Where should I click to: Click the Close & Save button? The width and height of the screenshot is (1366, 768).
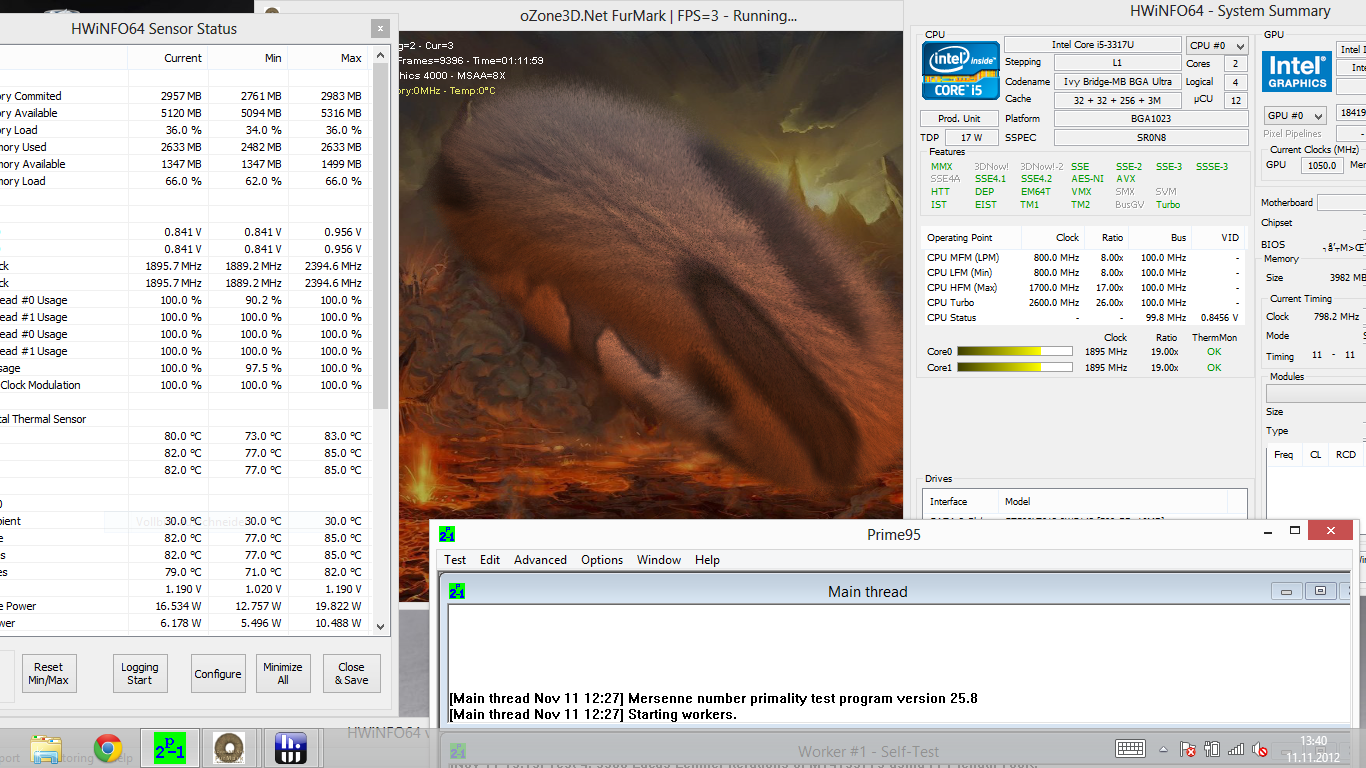pyautogui.click(x=352, y=674)
